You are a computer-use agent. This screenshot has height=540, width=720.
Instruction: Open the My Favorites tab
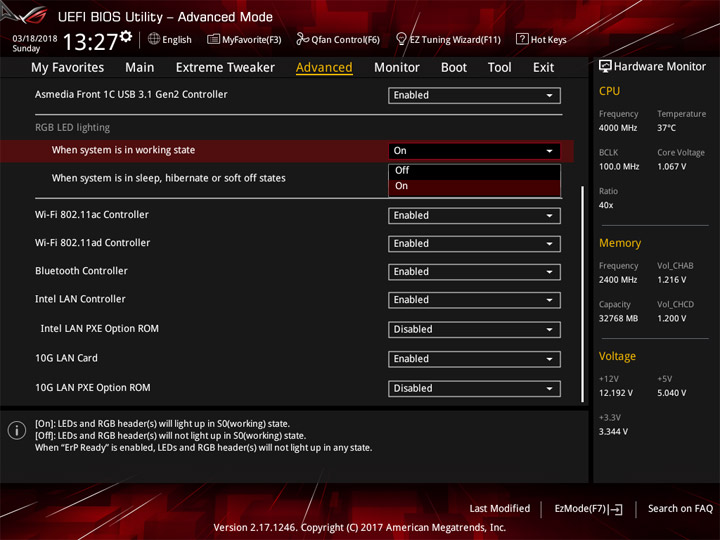[x=68, y=68]
